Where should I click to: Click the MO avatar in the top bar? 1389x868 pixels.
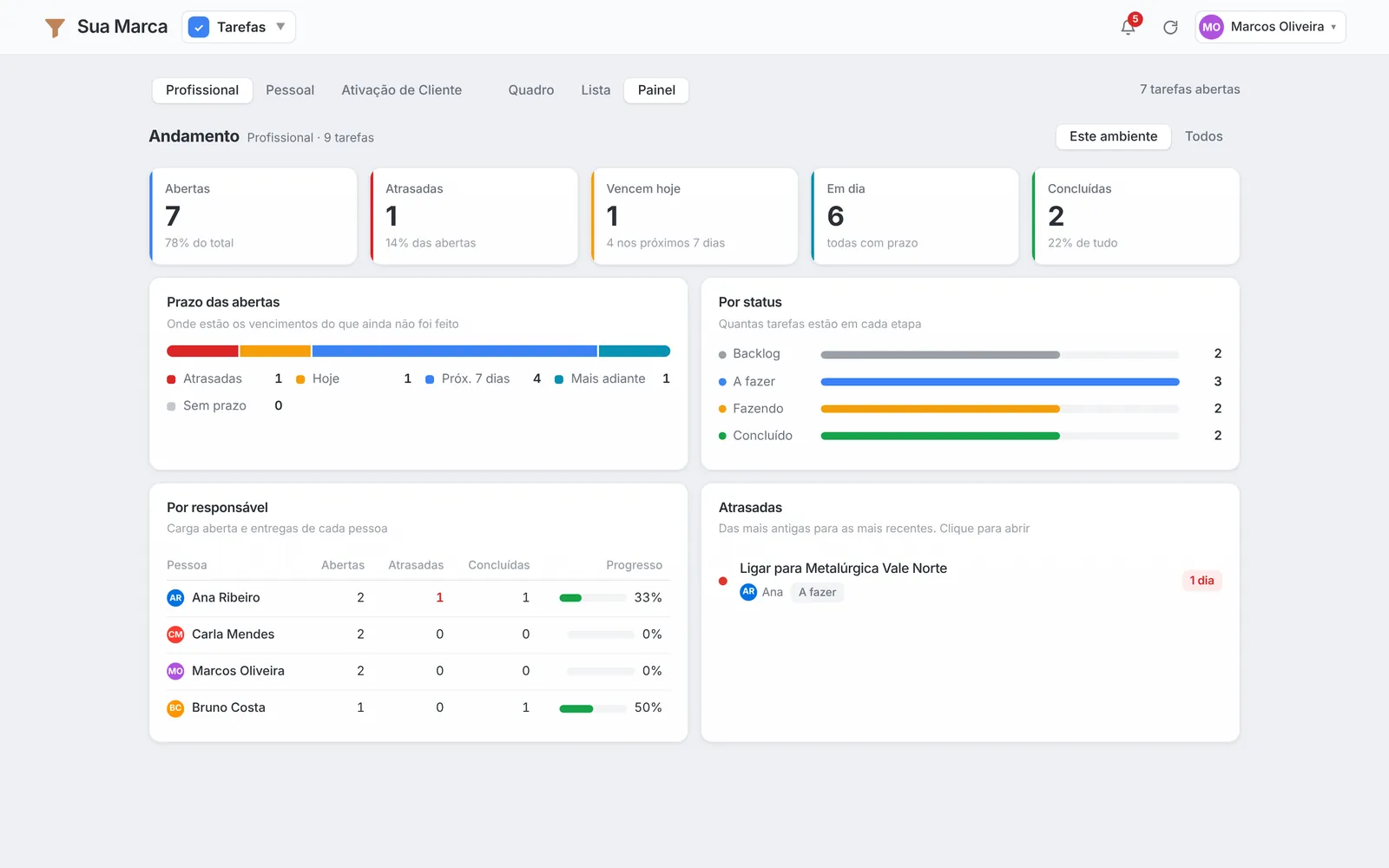pos(1211,27)
